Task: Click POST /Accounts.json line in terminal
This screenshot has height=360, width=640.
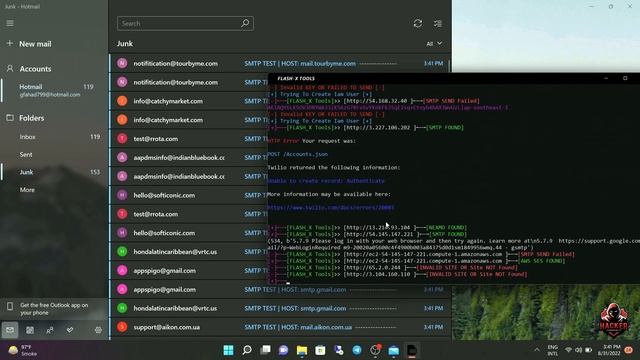Action: tap(298, 154)
